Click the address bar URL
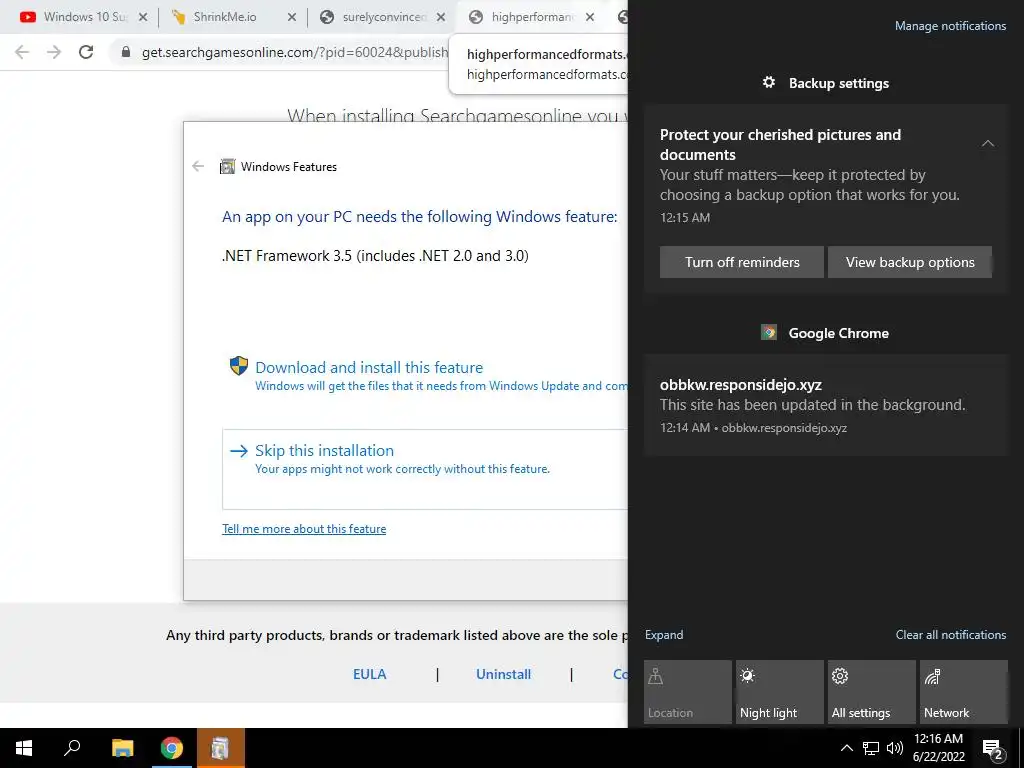 pos(295,52)
